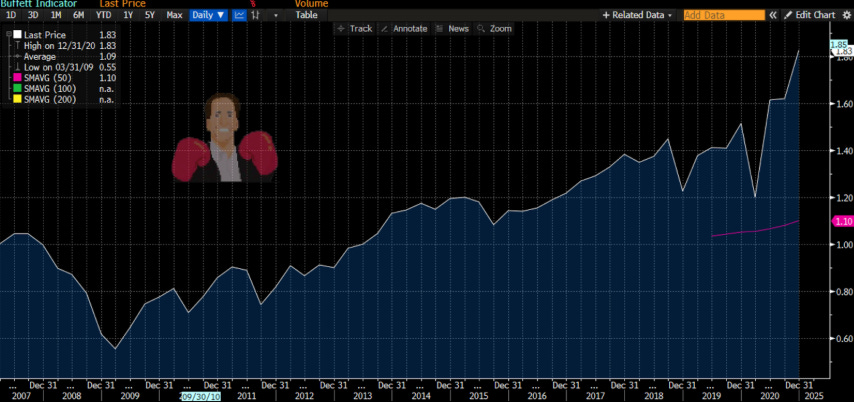Click the 1.85 axis value tag

[838, 44]
